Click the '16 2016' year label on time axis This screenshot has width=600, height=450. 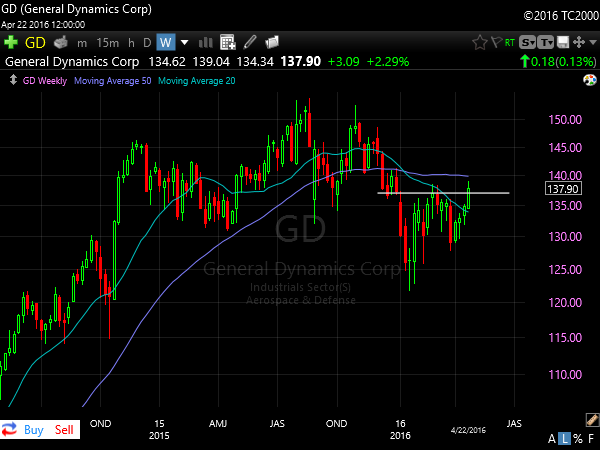click(400, 429)
